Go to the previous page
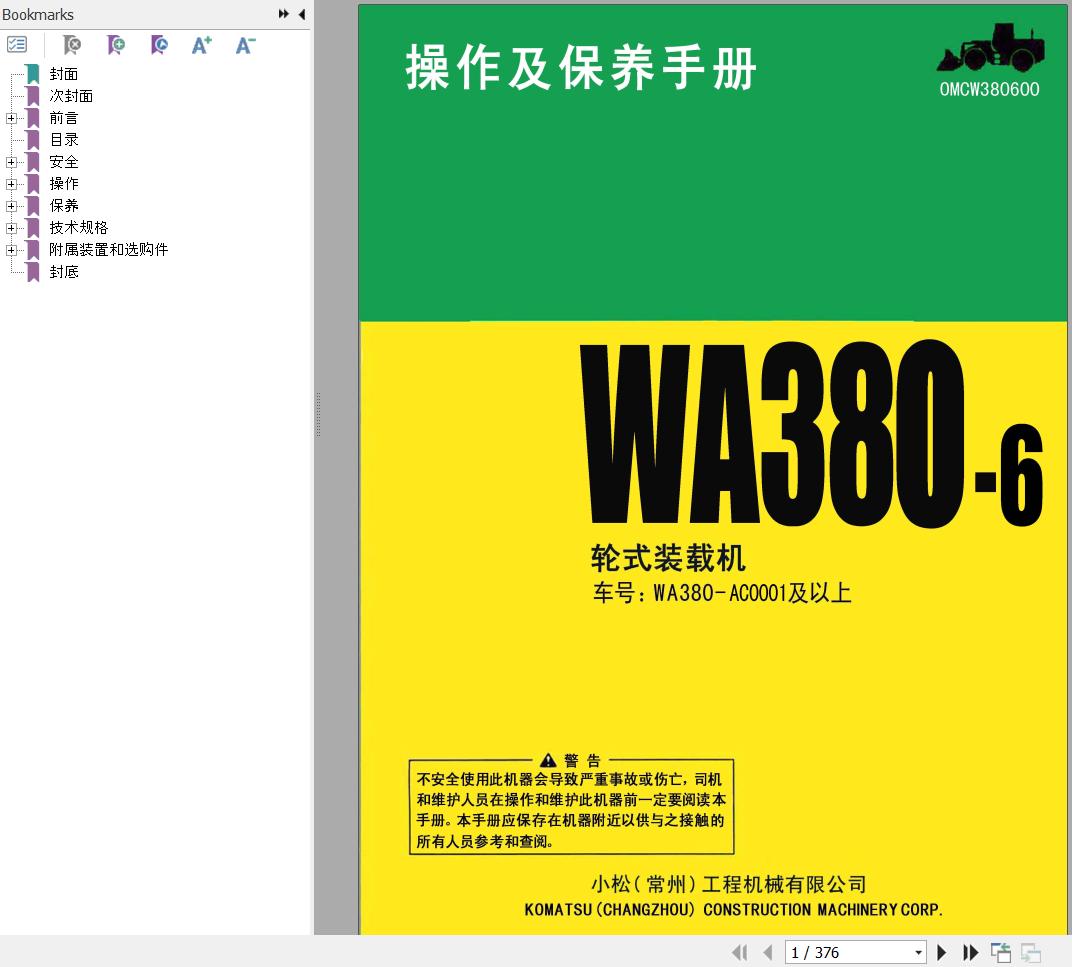1072x967 pixels. [x=768, y=952]
